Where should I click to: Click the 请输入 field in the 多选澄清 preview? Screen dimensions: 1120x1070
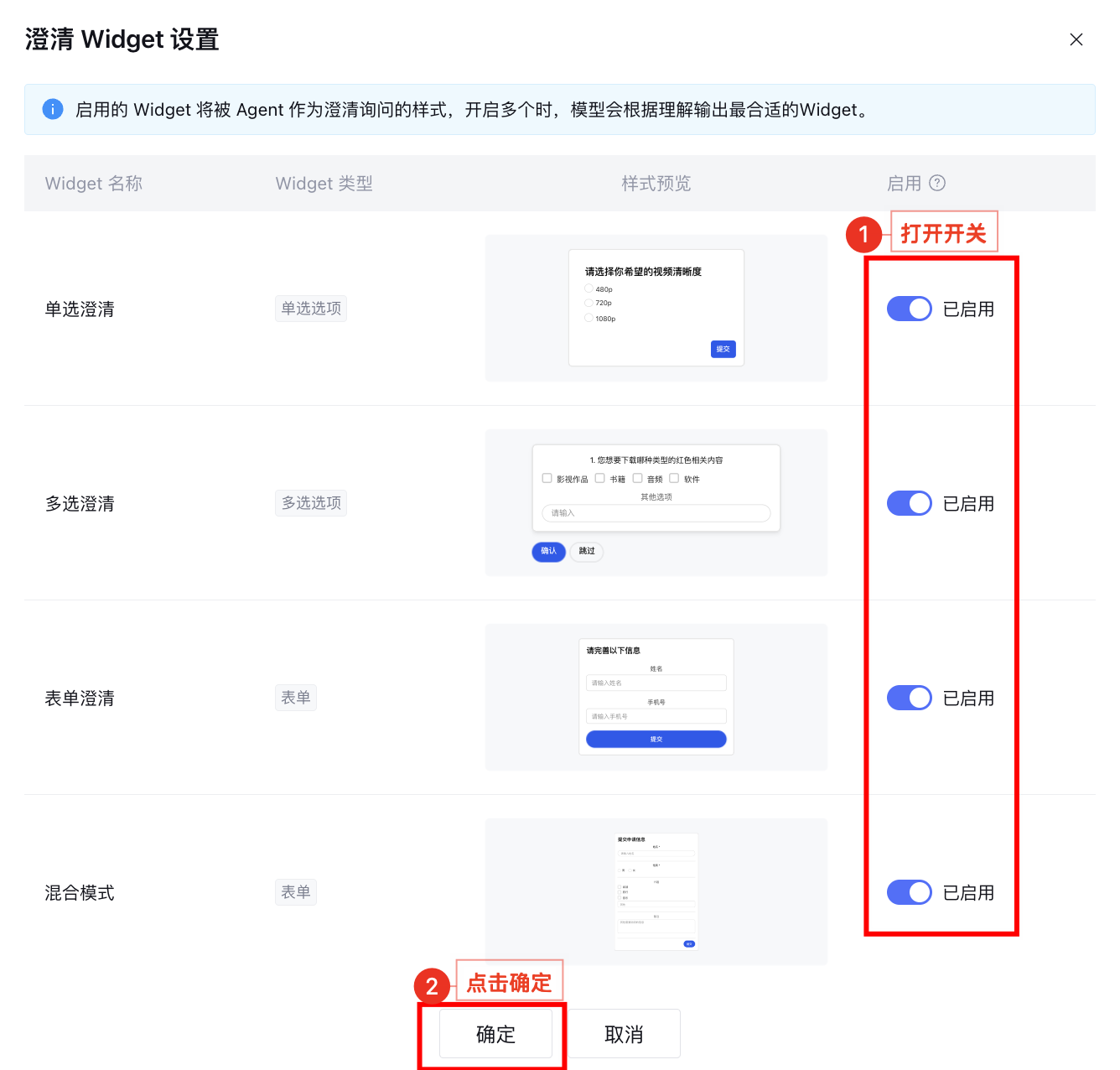click(x=656, y=512)
